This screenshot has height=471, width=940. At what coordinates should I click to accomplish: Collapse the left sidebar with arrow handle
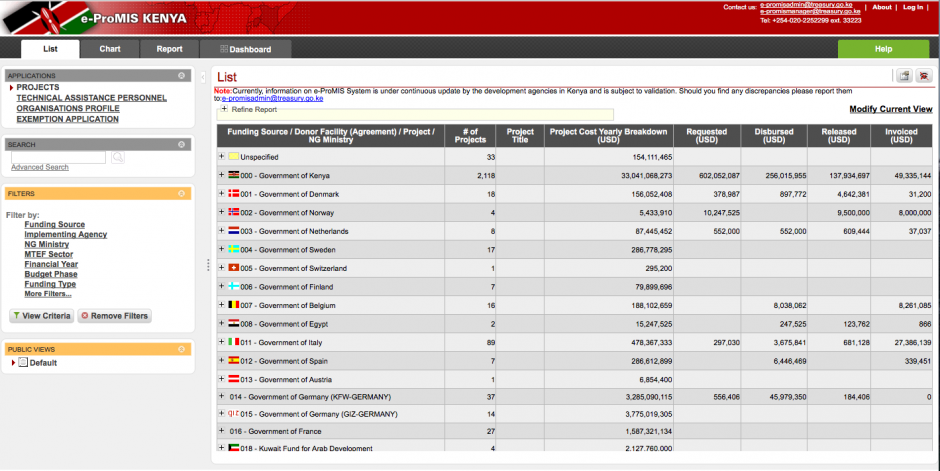[x=203, y=77]
